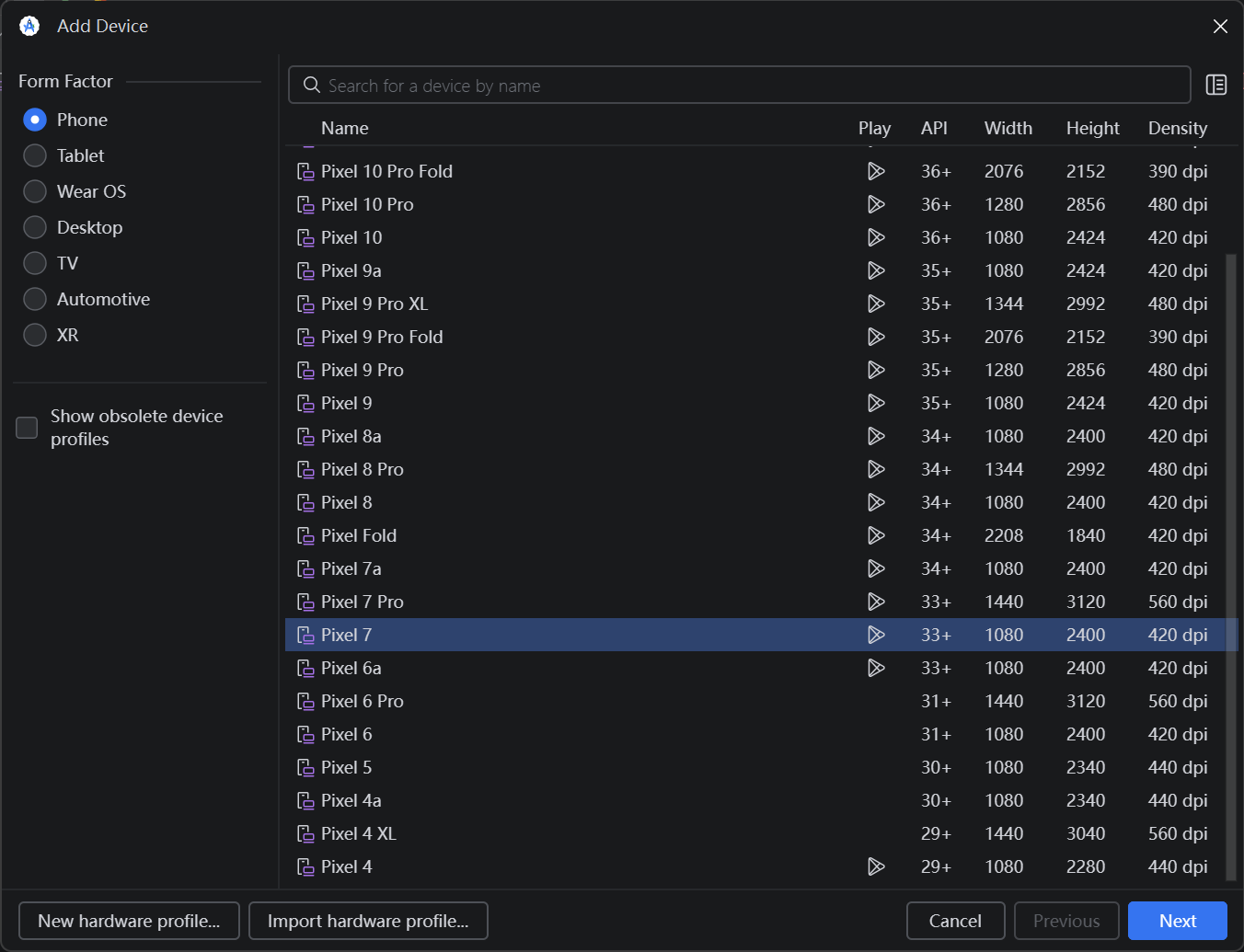Choose the Wear OS radio button
The height and width of the screenshot is (952, 1244).
35,191
